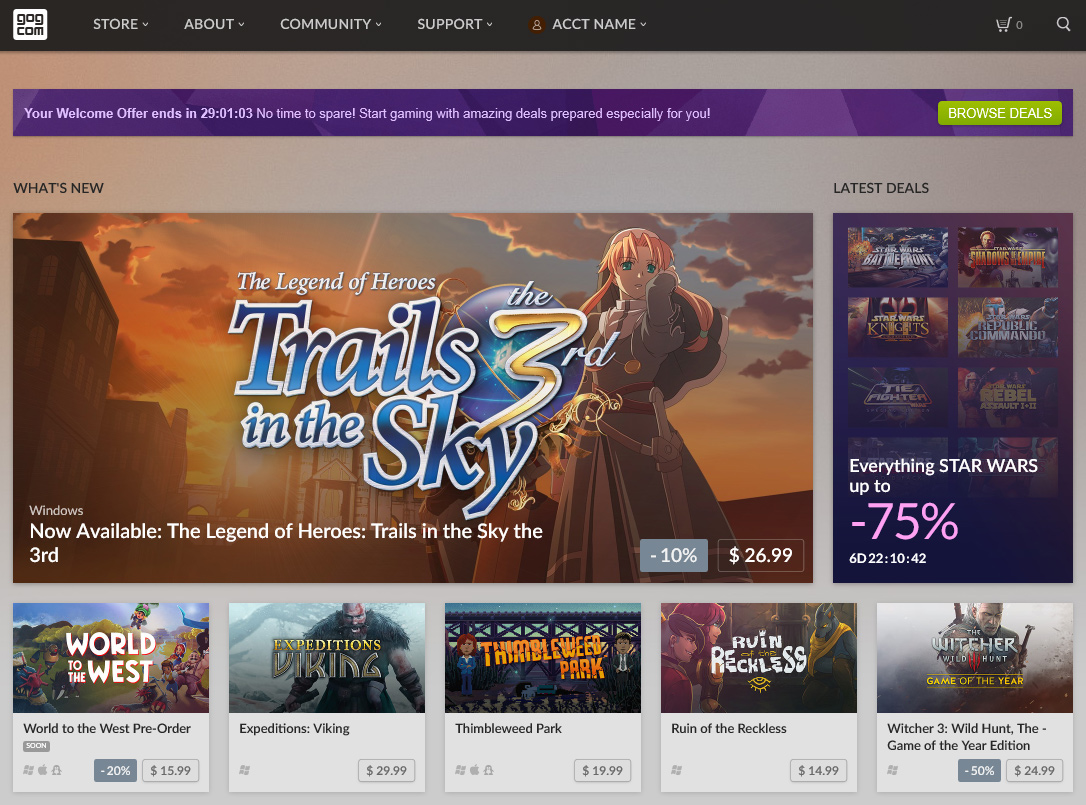1086x805 pixels.
Task: Click $ 24.99 price for Witcher 3
Action: 1035,770
